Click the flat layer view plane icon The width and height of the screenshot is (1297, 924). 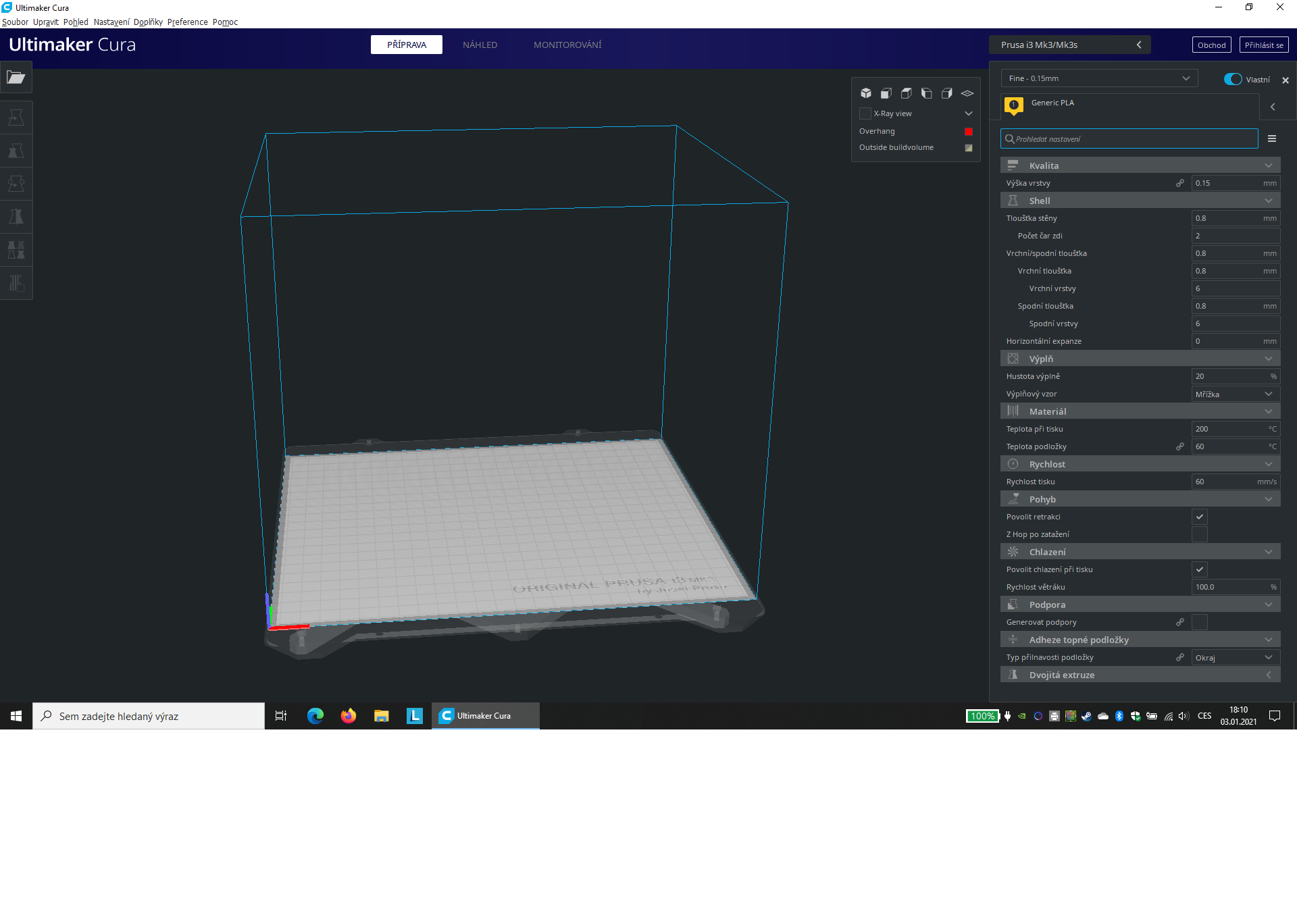[x=967, y=93]
